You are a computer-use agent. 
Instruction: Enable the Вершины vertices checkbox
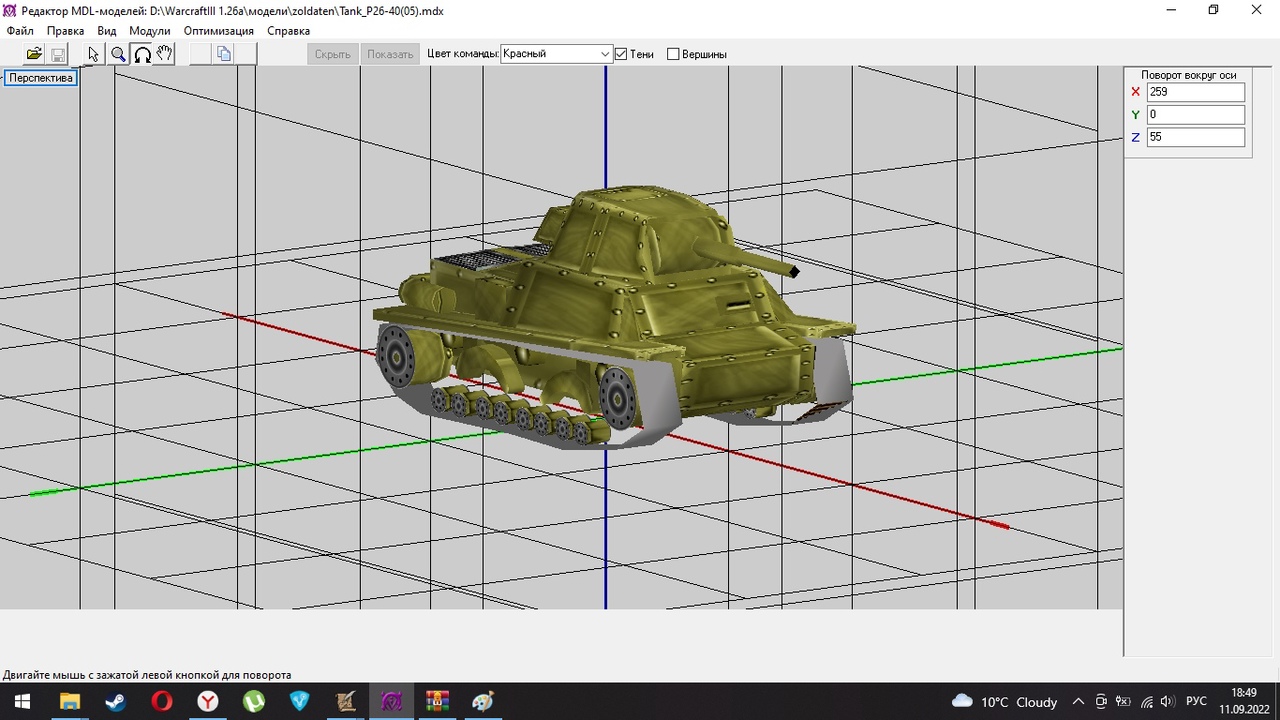pos(673,54)
